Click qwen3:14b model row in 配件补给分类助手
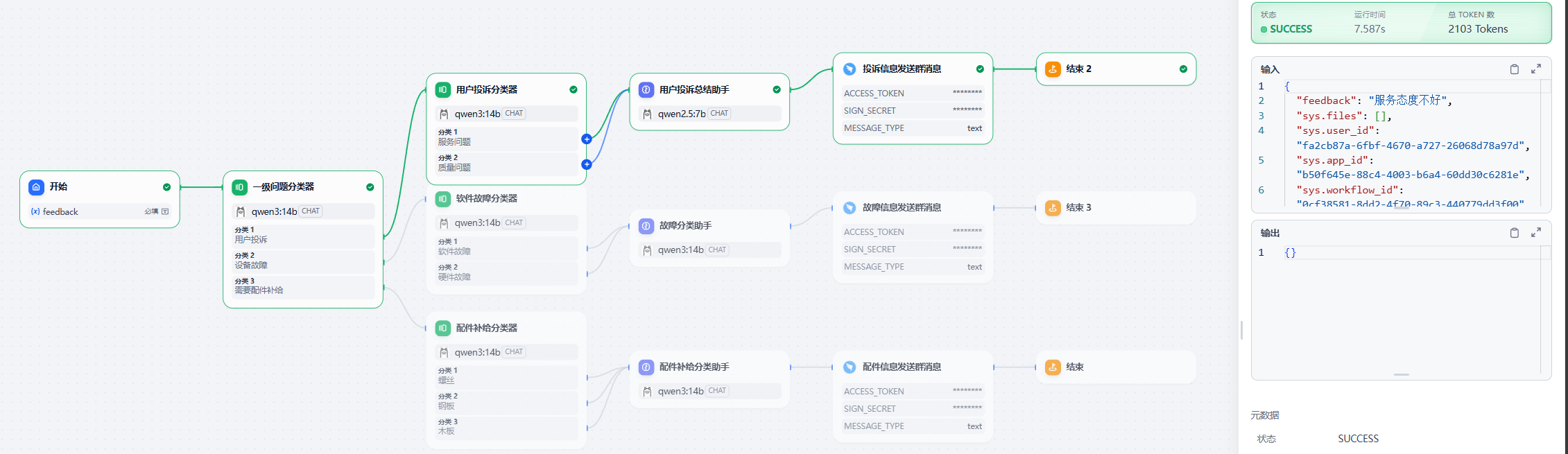Viewport: 1568px width, 454px height. click(709, 391)
